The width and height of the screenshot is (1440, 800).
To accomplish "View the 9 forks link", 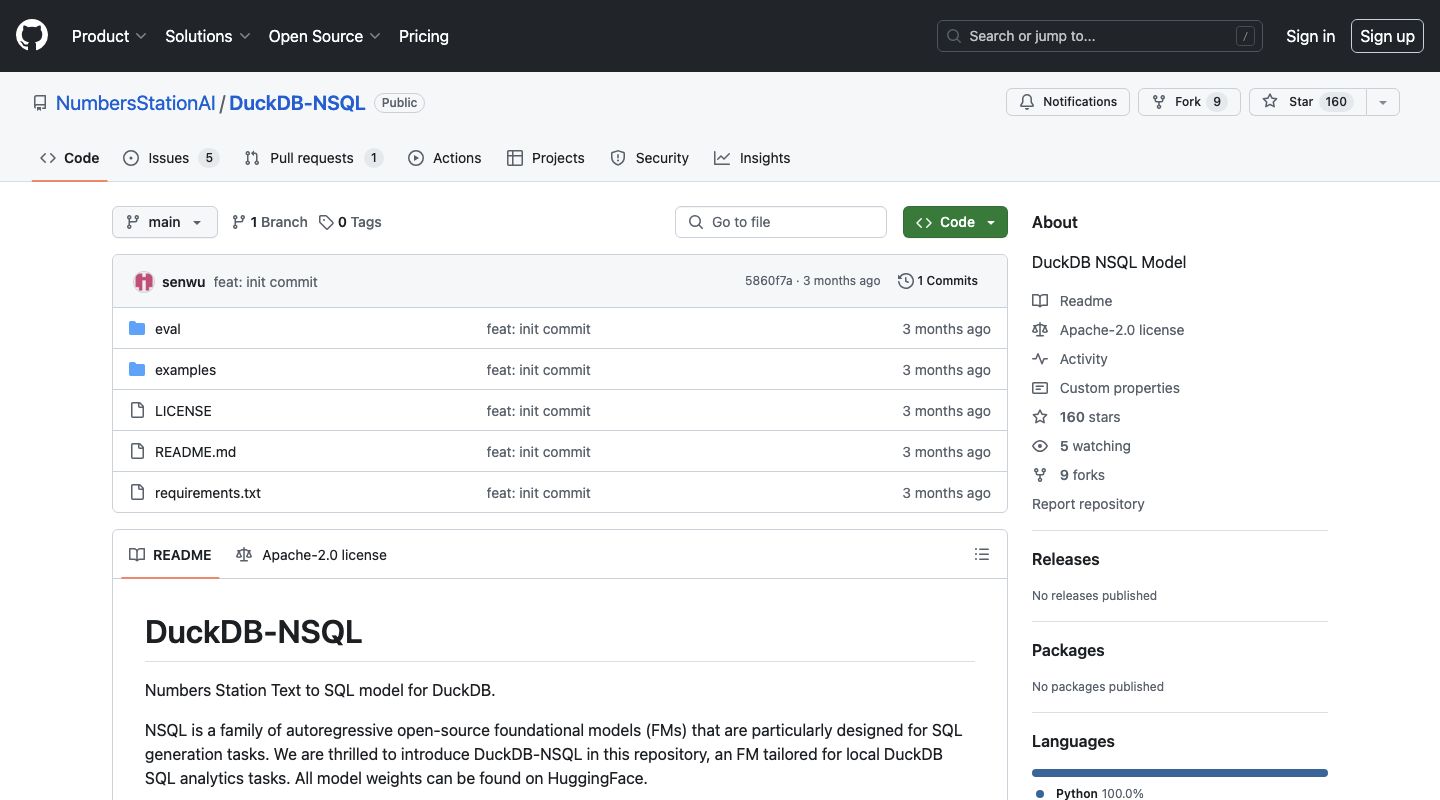I will [x=1068, y=475].
